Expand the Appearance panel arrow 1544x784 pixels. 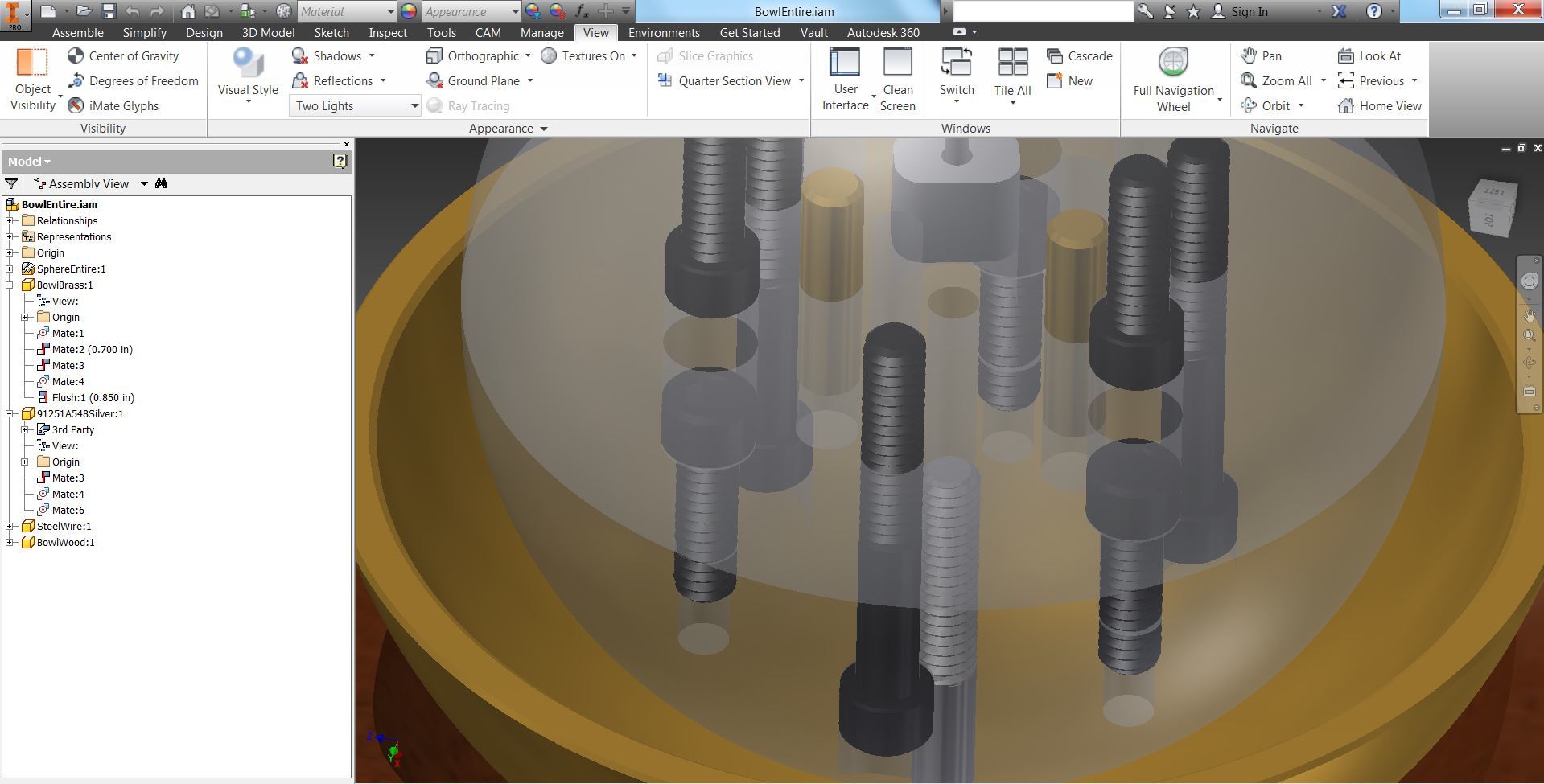click(544, 129)
